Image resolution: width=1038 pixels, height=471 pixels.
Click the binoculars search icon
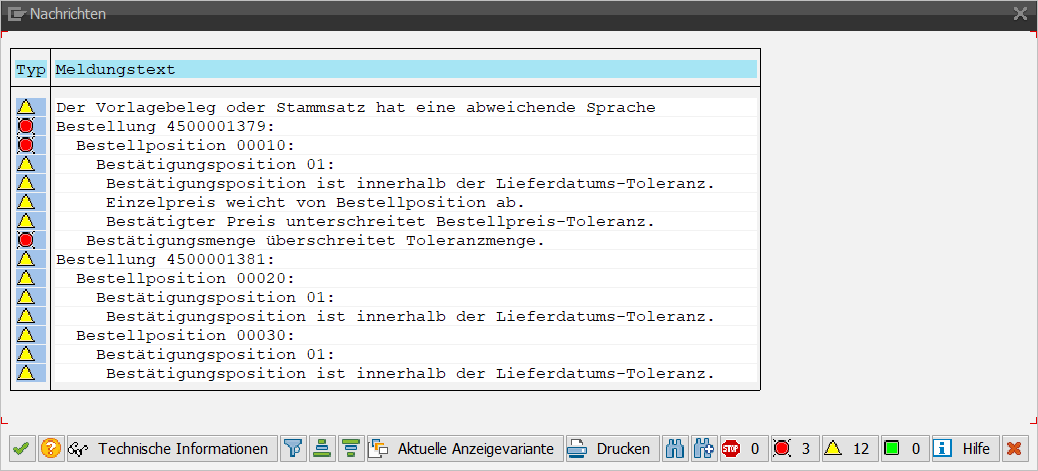[676, 449]
